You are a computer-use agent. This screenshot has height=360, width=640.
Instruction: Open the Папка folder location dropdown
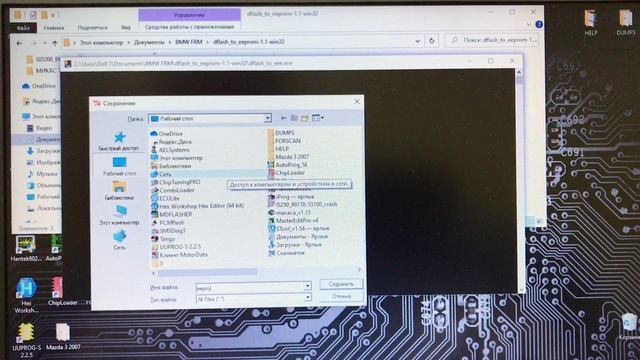click(x=267, y=118)
